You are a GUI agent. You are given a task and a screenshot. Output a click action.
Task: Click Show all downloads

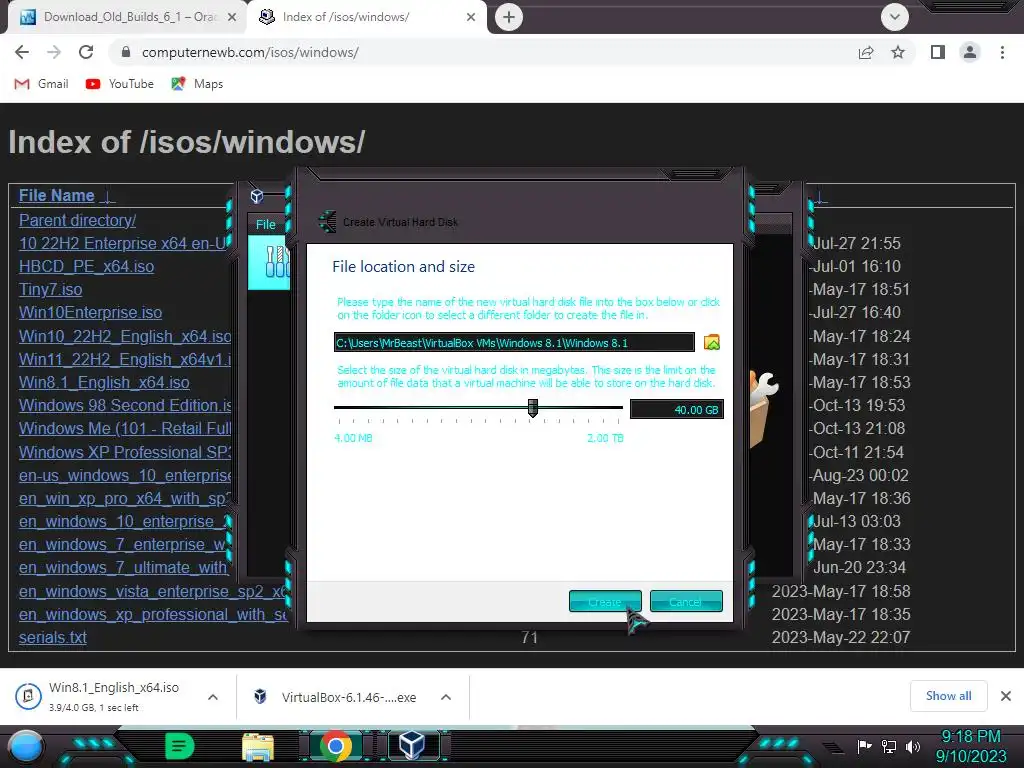point(948,696)
